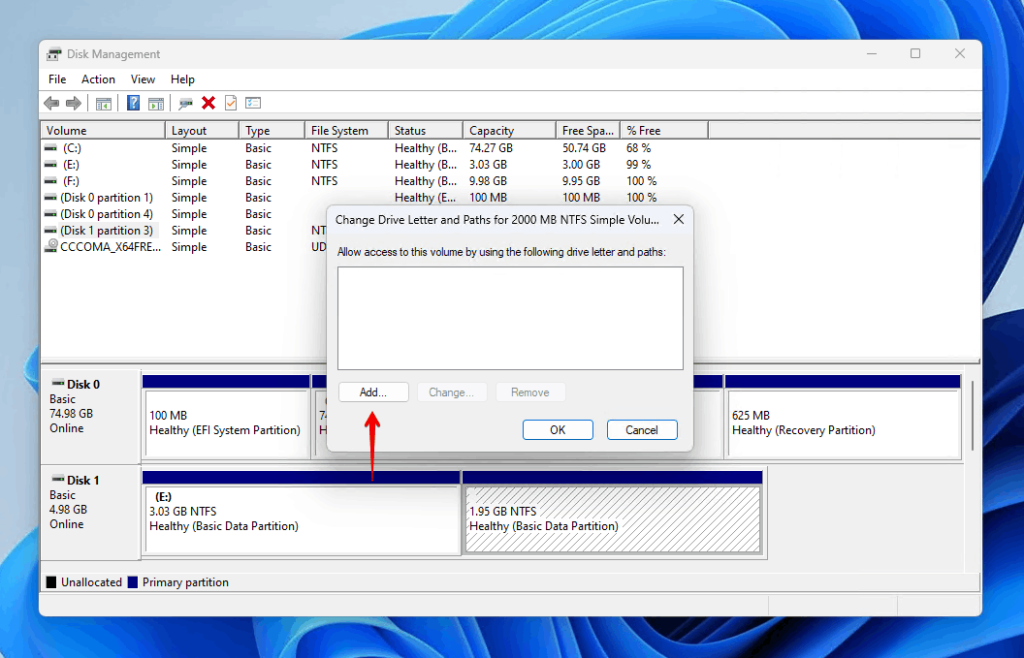
Task: Cancel the Change Drive Letter dialog
Action: [x=642, y=429]
